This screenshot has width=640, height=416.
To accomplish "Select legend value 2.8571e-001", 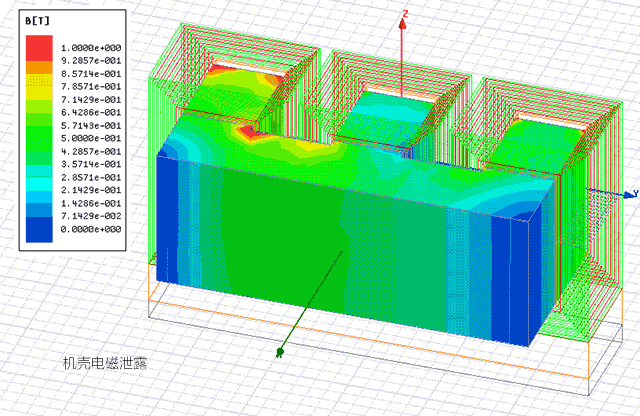I will [x=91, y=177].
